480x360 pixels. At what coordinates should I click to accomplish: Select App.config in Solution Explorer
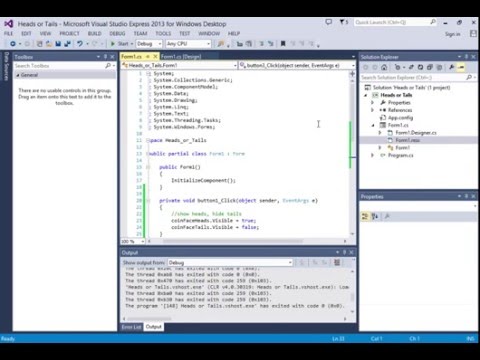[x=400, y=118]
